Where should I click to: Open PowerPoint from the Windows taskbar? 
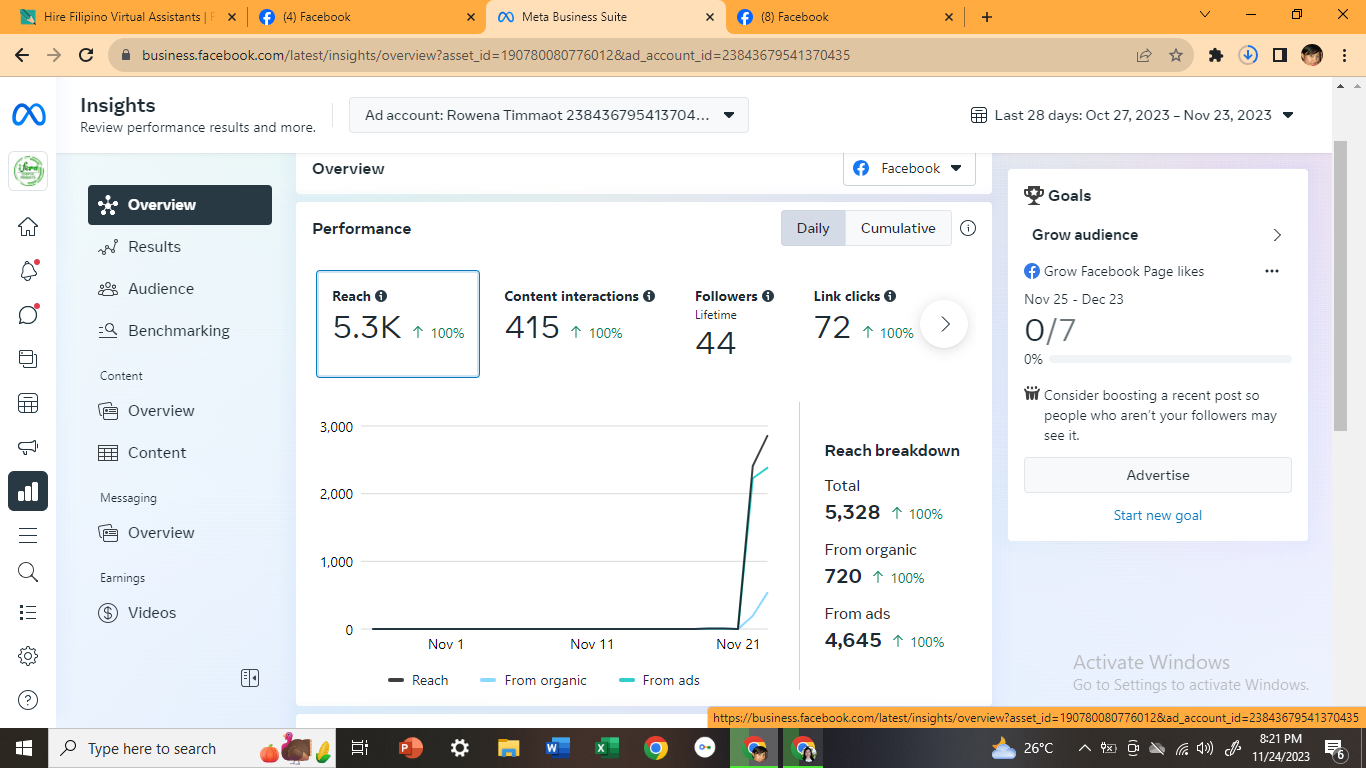click(x=411, y=748)
